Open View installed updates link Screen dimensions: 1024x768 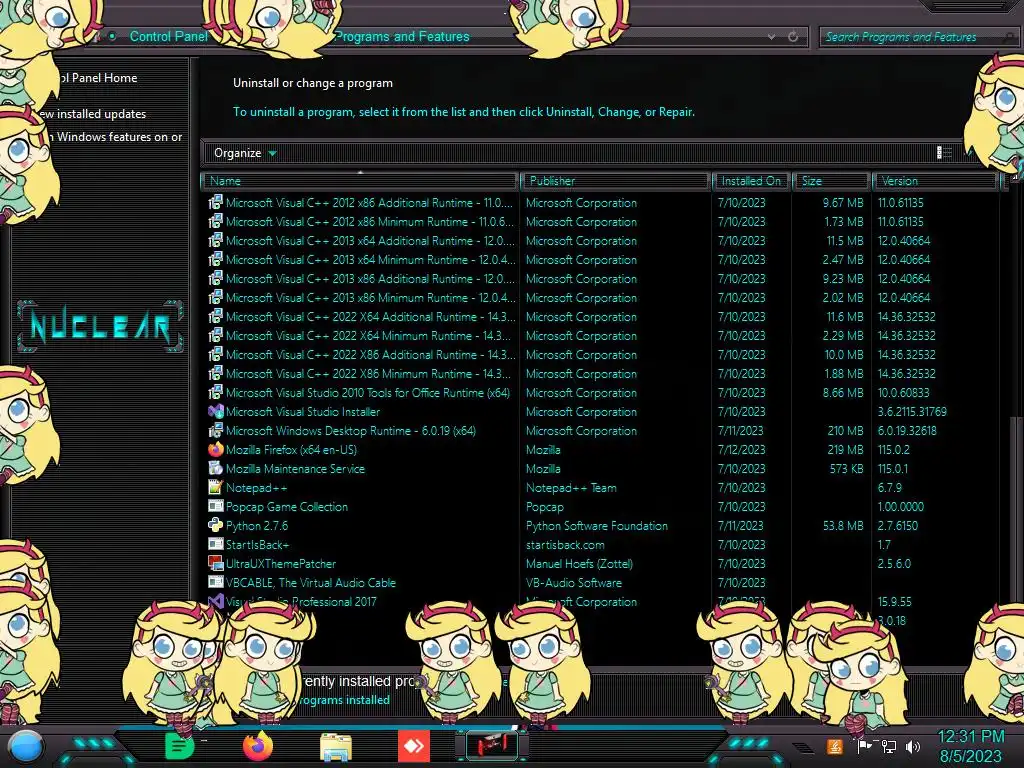91,114
